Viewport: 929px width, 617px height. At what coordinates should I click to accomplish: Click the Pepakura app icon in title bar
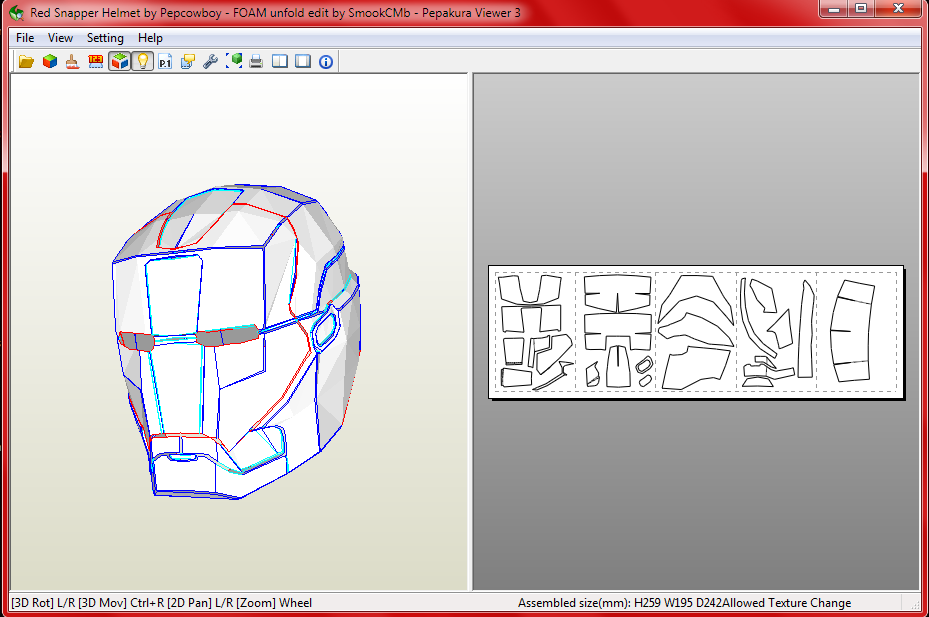pos(17,12)
